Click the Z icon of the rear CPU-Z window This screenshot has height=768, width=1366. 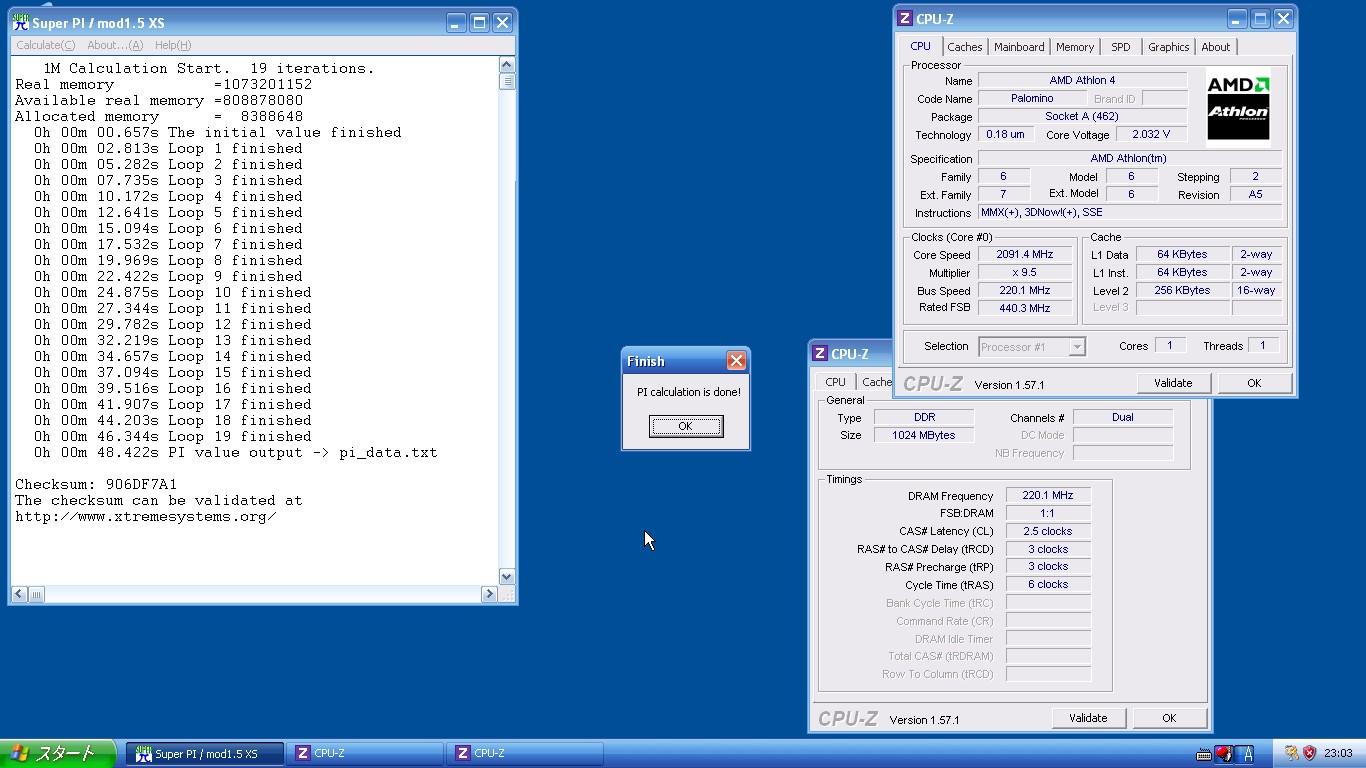click(x=819, y=353)
